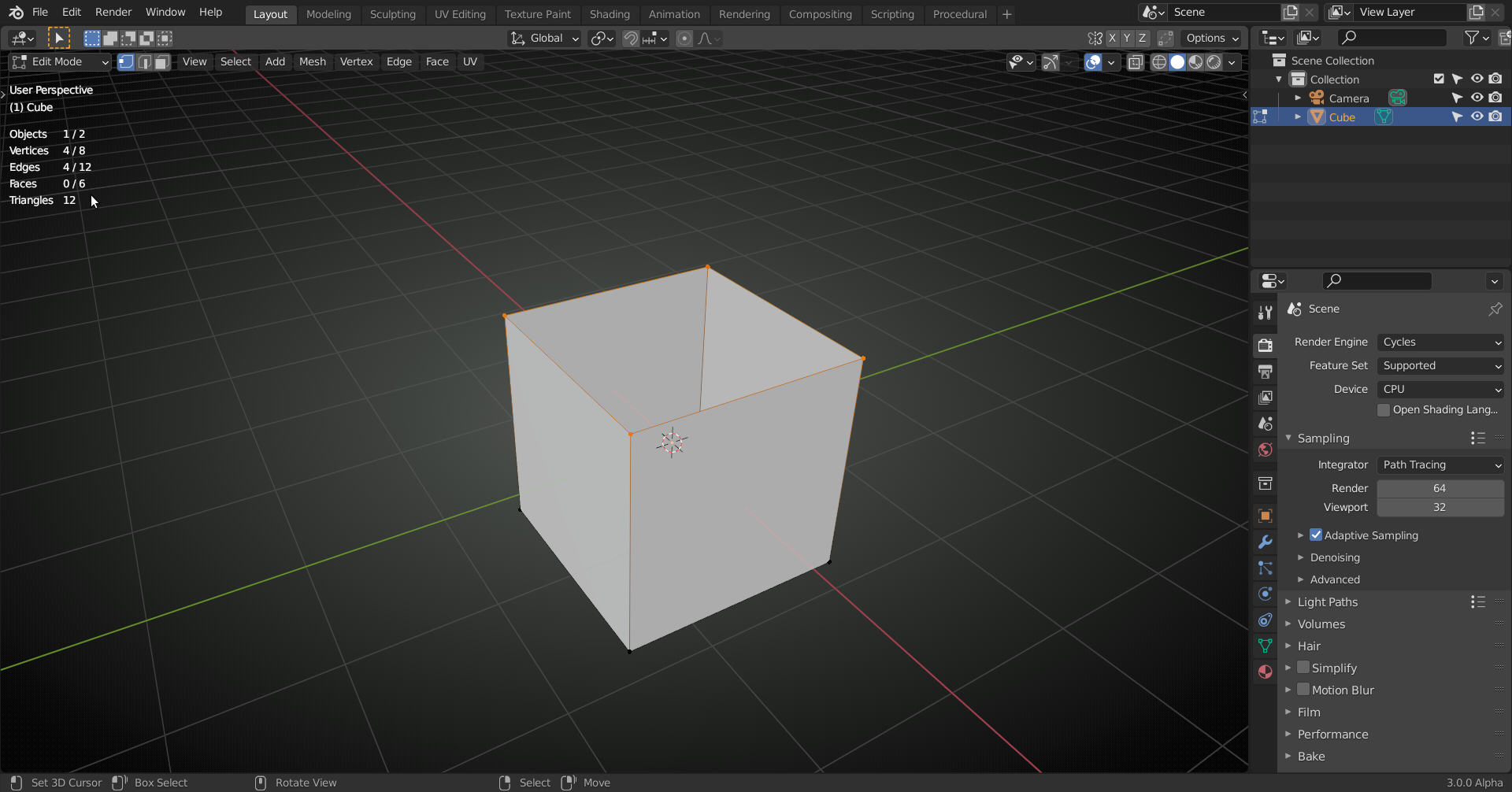Adjust the Viewport samples value field
Screen dimensions: 1512x792
(1440, 507)
